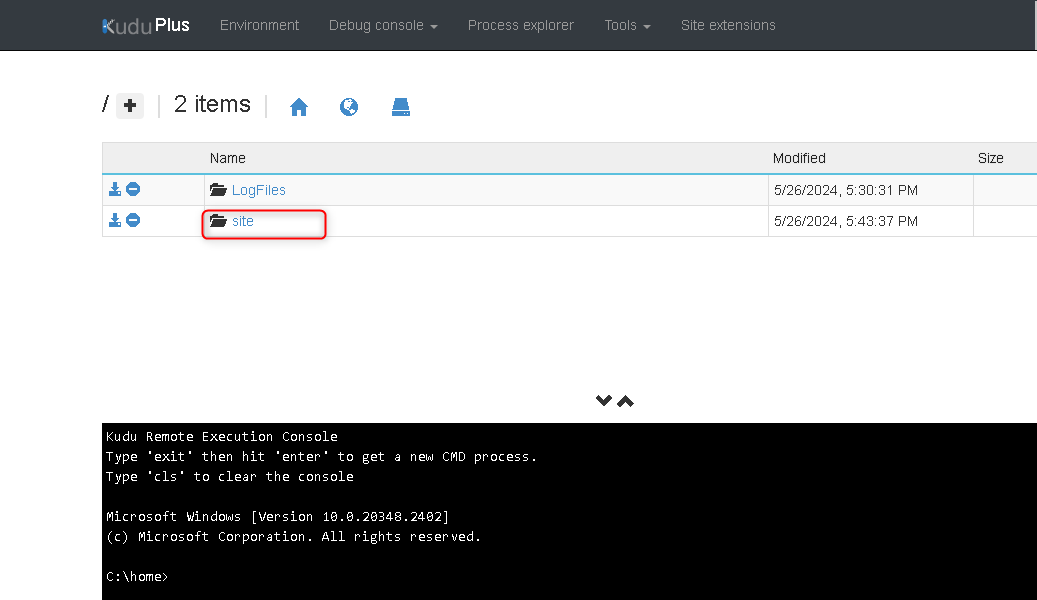Download the LogFiles folder
1037x600 pixels.
pos(115,189)
